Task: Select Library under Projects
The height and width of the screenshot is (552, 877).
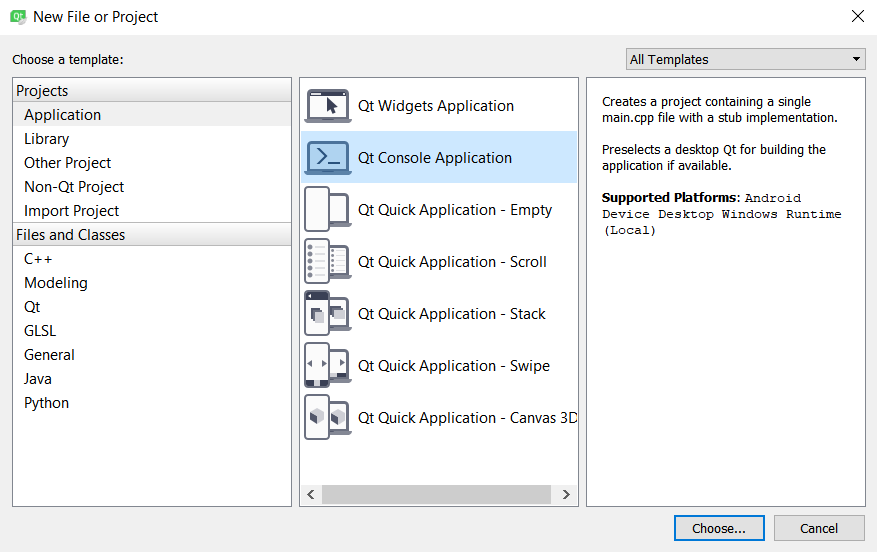Action: click(47, 139)
